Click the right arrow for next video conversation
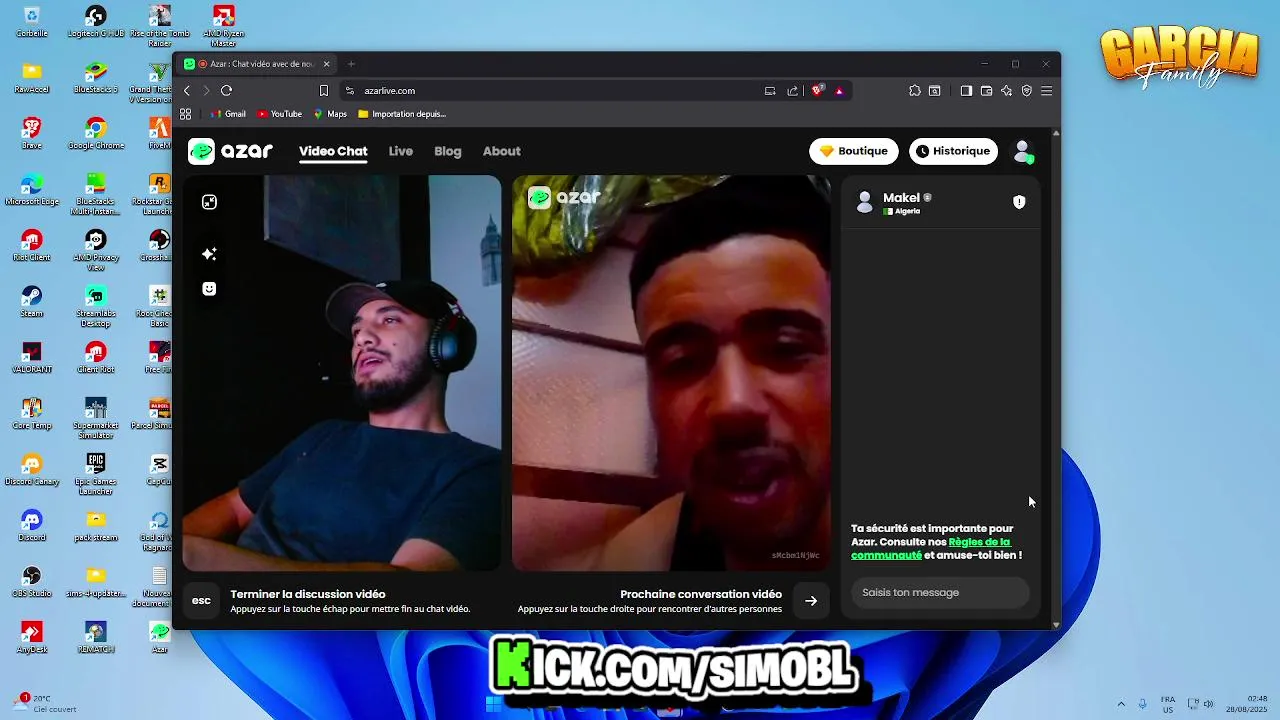This screenshot has width=1280, height=720. click(811, 601)
